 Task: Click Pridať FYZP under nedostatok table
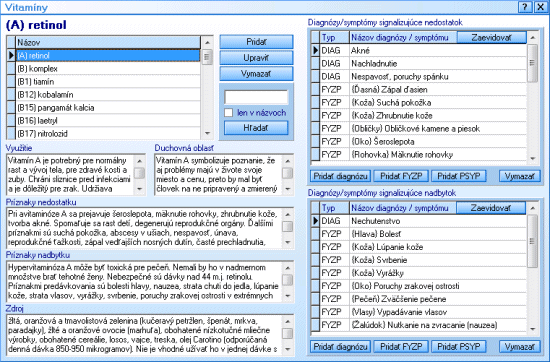[401, 176]
